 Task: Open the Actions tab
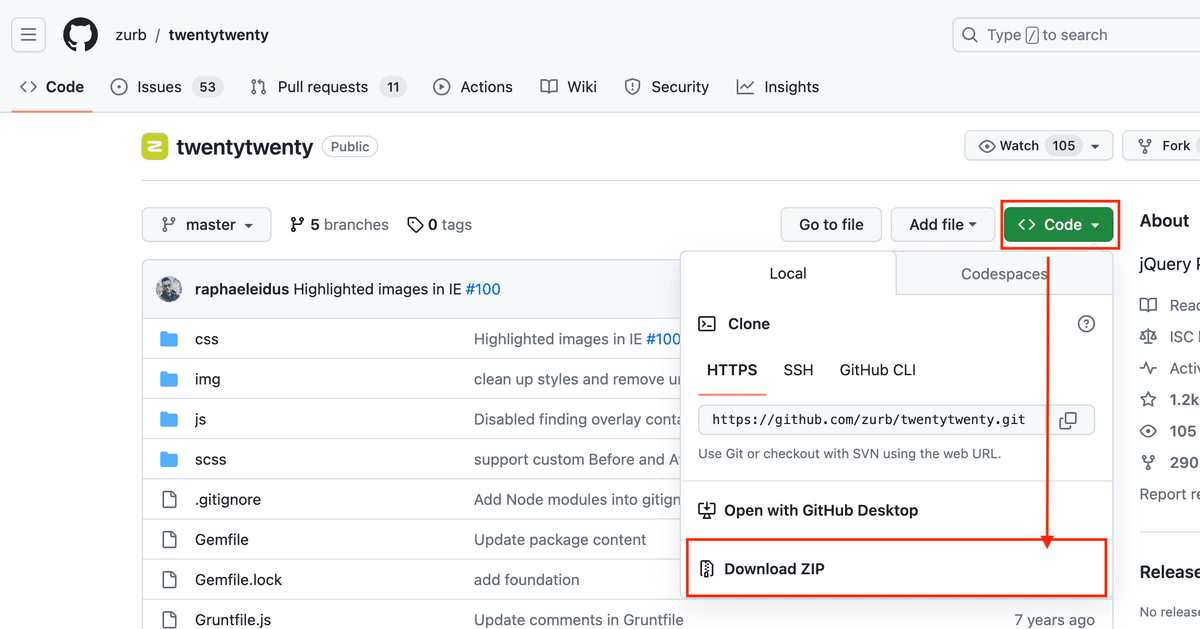(473, 87)
